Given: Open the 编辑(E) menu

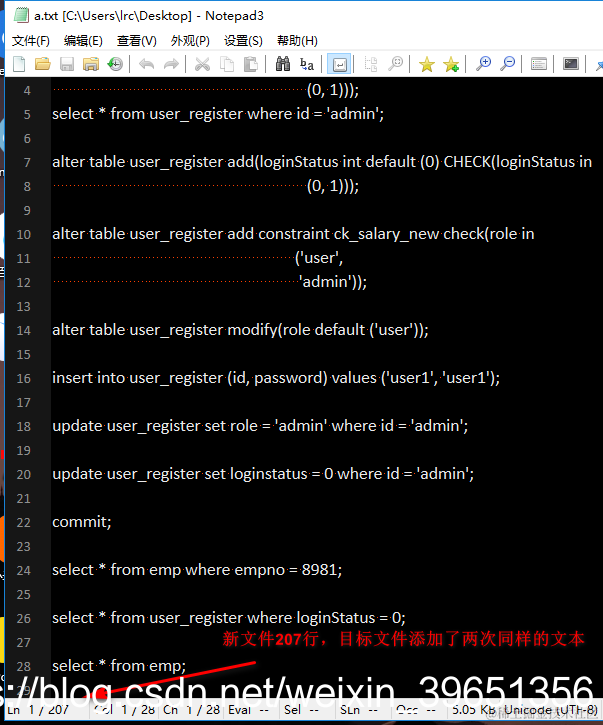Looking at the screenshot, I should 83,41.
